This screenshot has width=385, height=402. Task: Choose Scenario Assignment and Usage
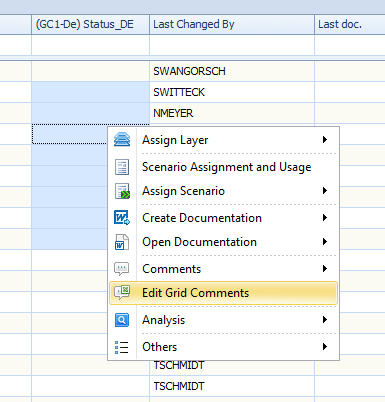click(x=223, y=167)
